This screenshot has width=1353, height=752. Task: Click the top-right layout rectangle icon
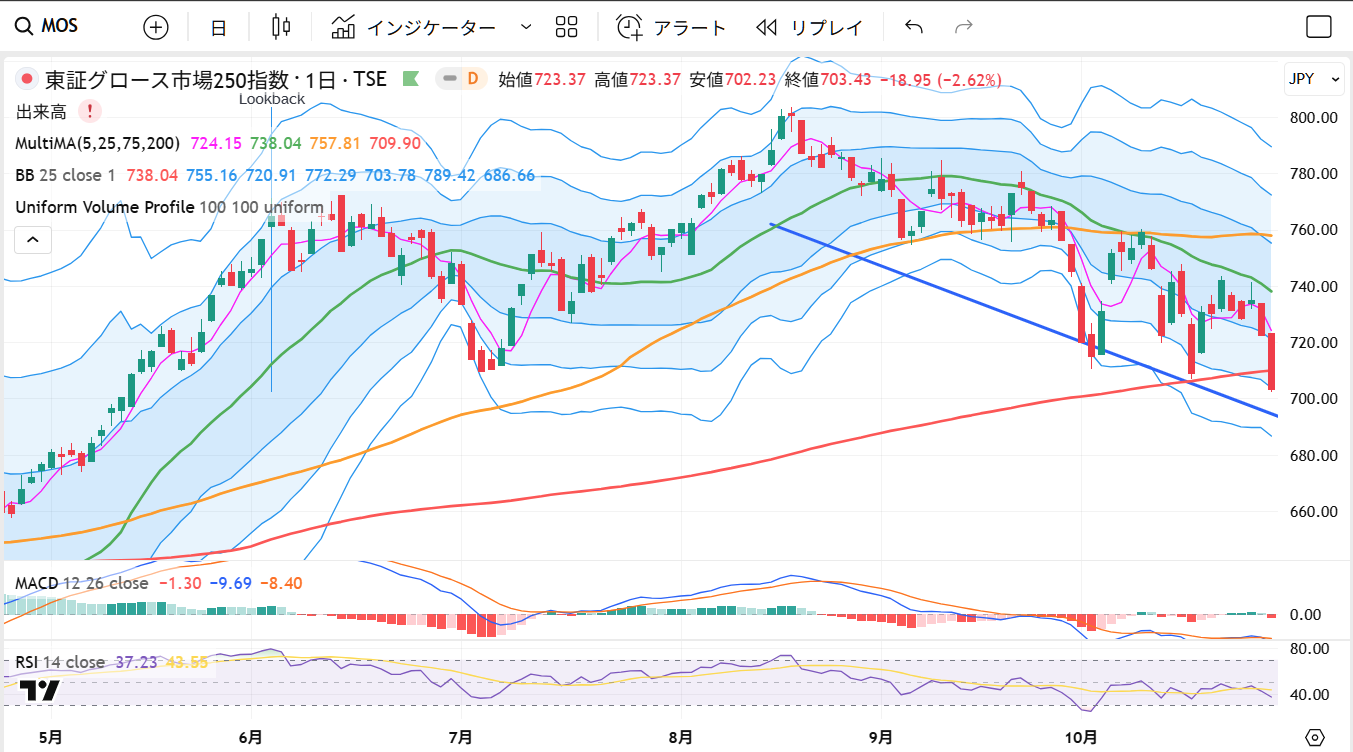[1319, 27]
